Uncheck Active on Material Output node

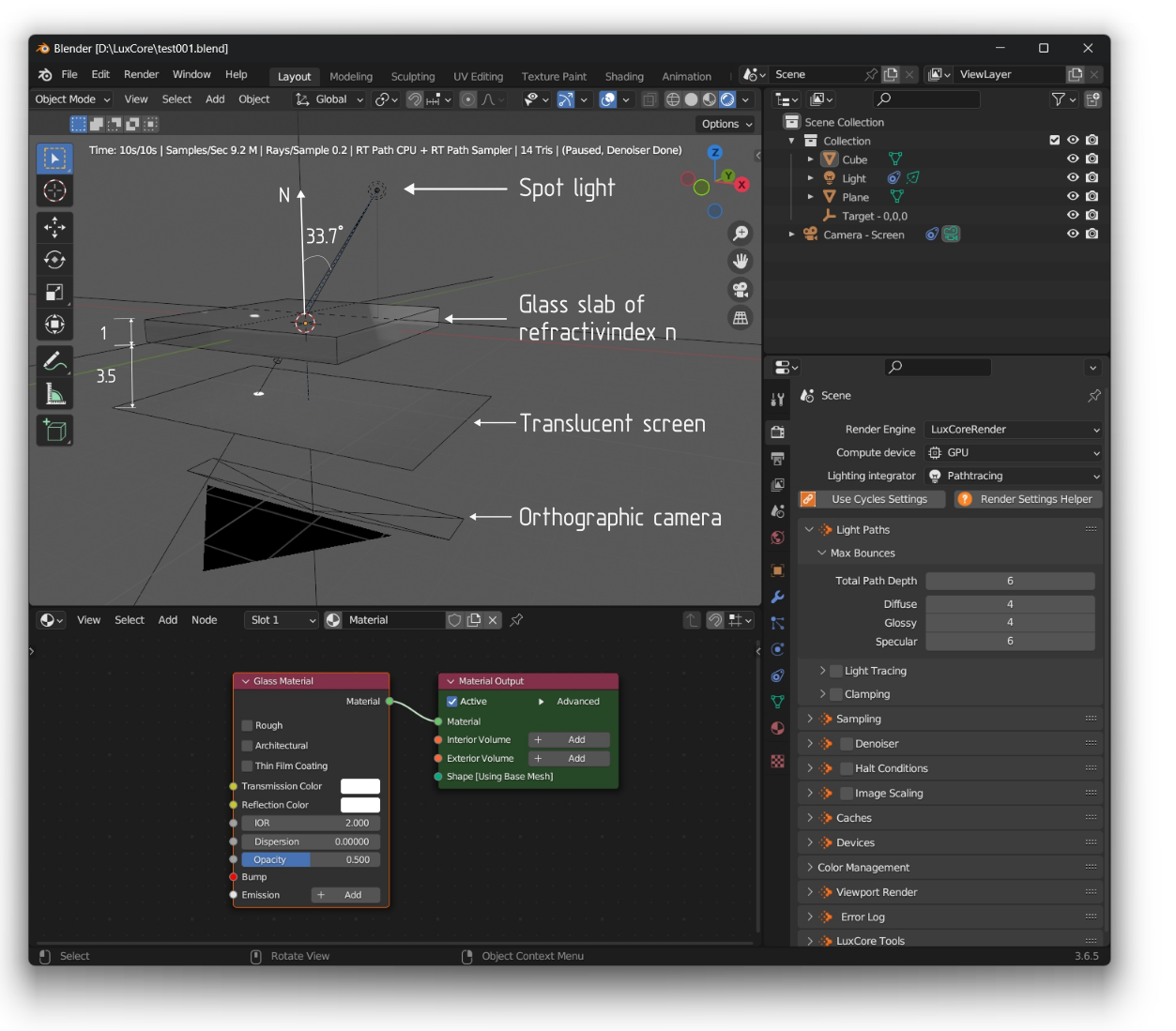pyautogui.click(x=452, y=702)
